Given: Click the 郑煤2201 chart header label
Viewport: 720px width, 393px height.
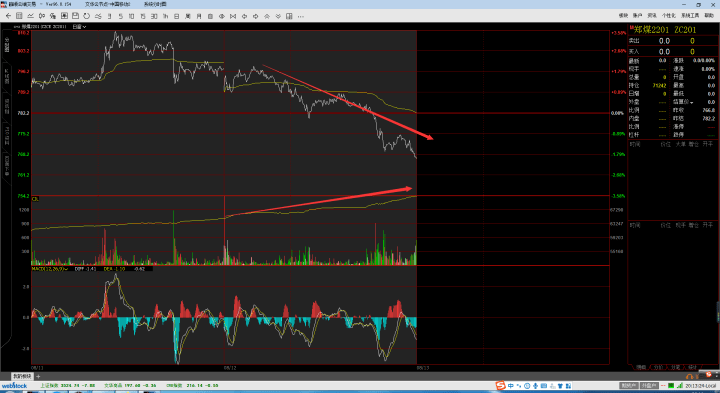Looking at the screenshot, I should click(x=44, y=27).
